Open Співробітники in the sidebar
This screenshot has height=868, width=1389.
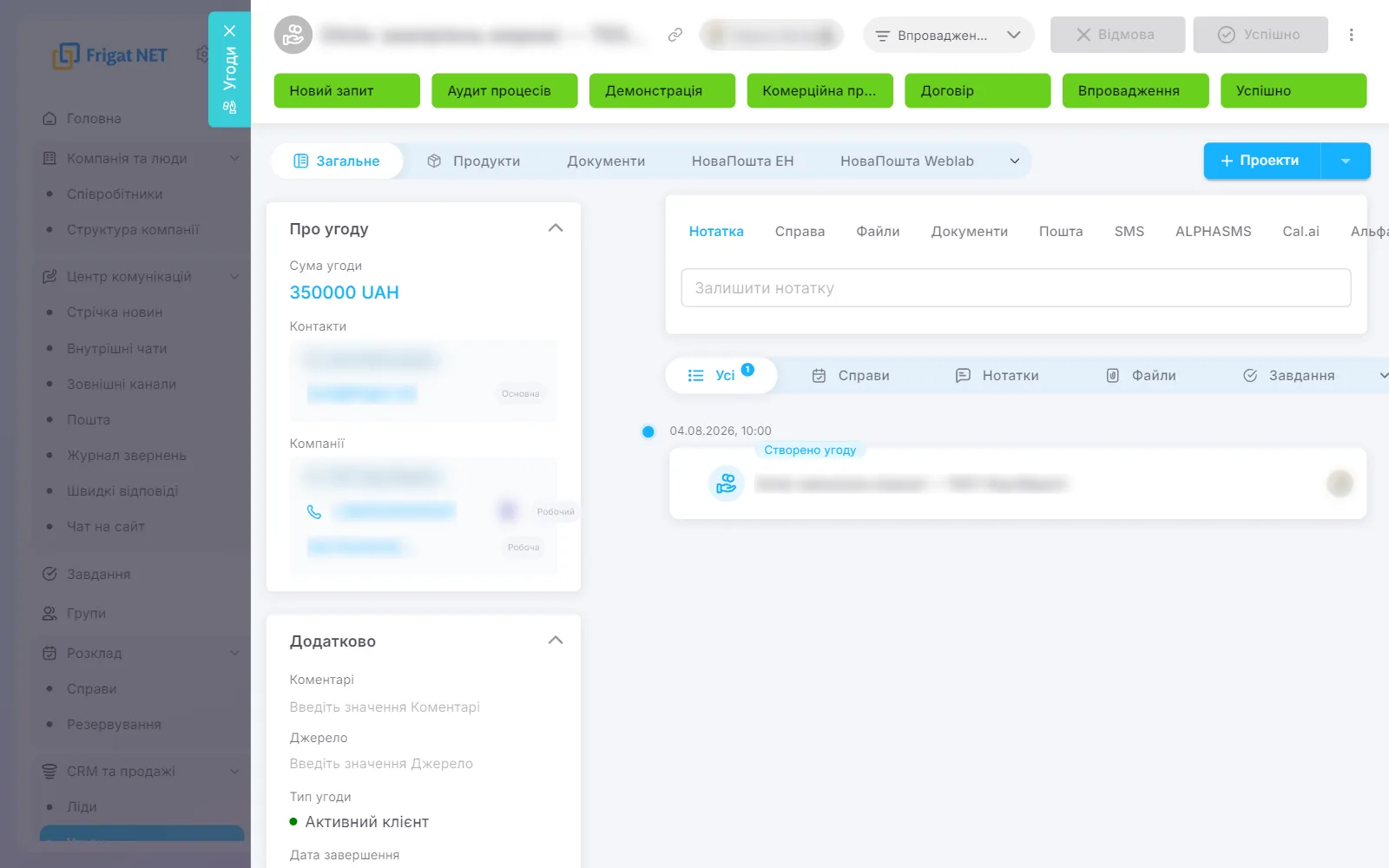[x=115, y=194]
